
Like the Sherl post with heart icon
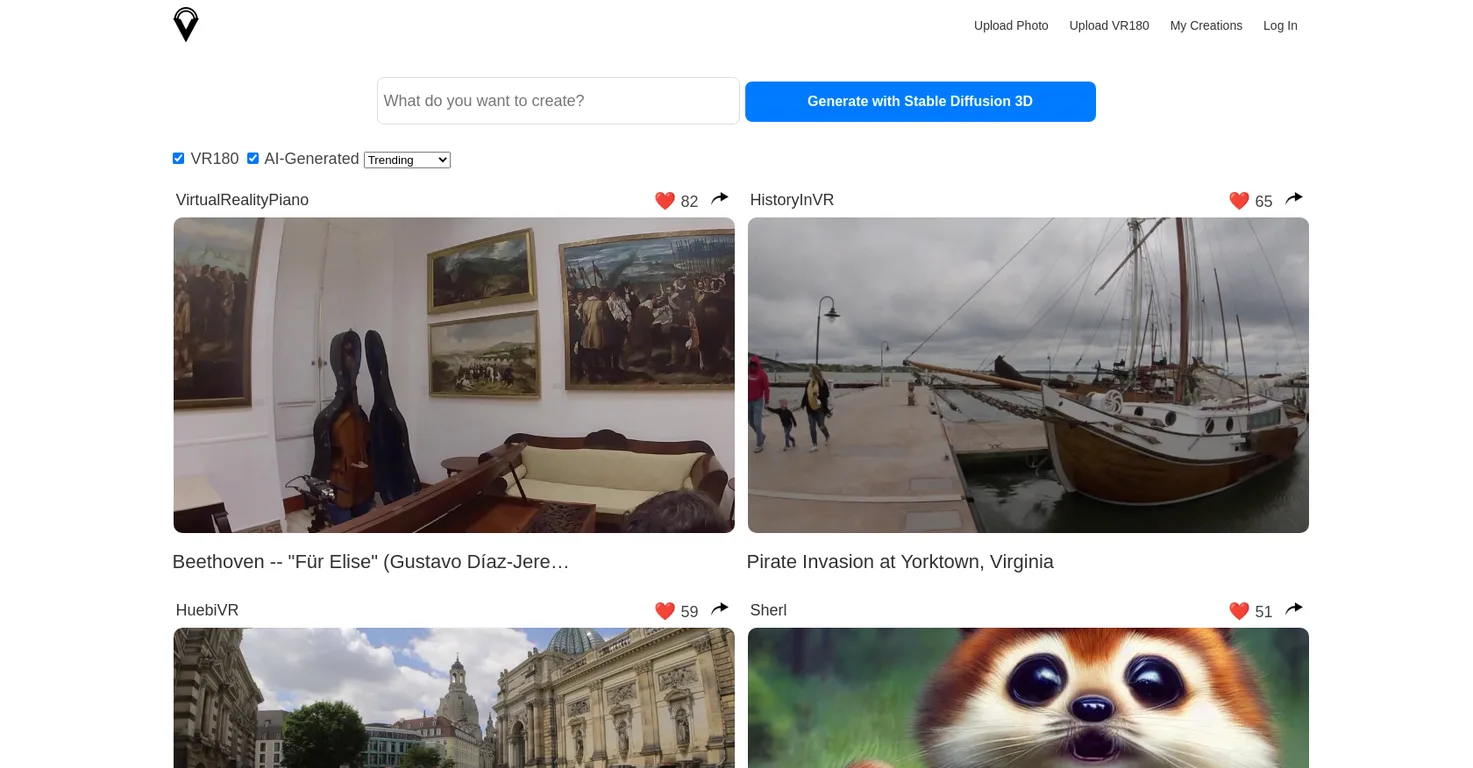coord(1239,611)
